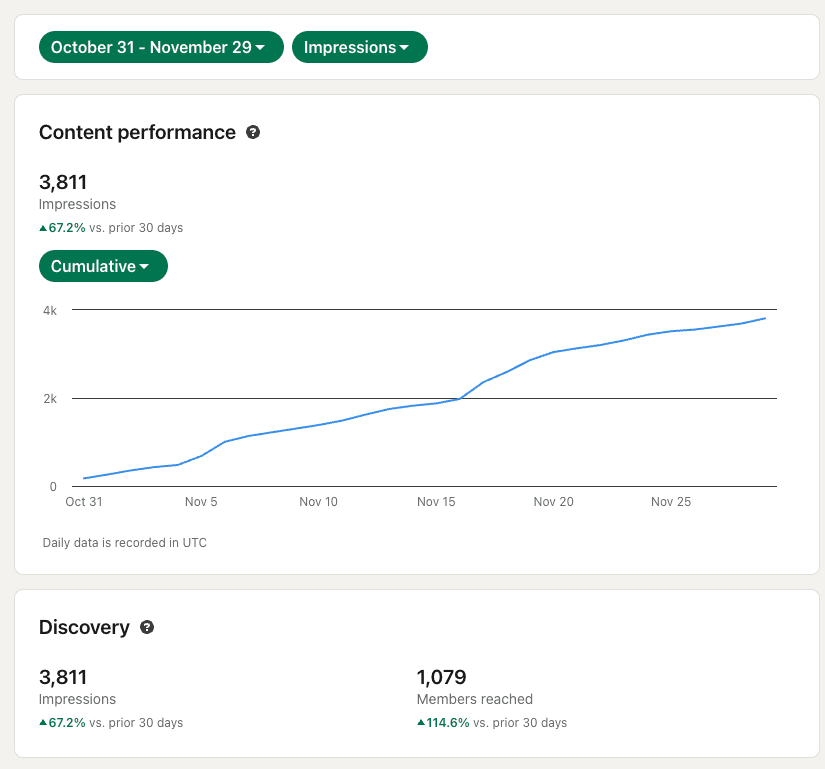Viewport: 825px width, 769px height.
Task: Click the Nov 15 axis label on chart
Action: coord(436,501)
